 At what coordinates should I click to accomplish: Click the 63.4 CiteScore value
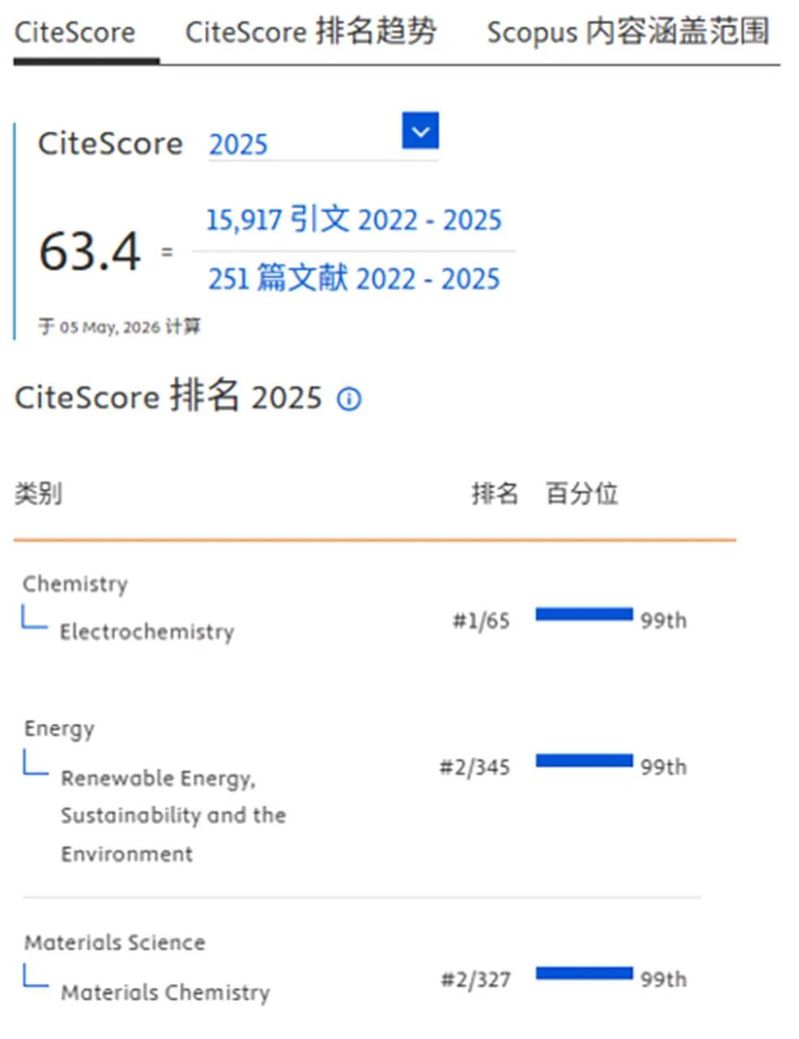tap(90, 252)
